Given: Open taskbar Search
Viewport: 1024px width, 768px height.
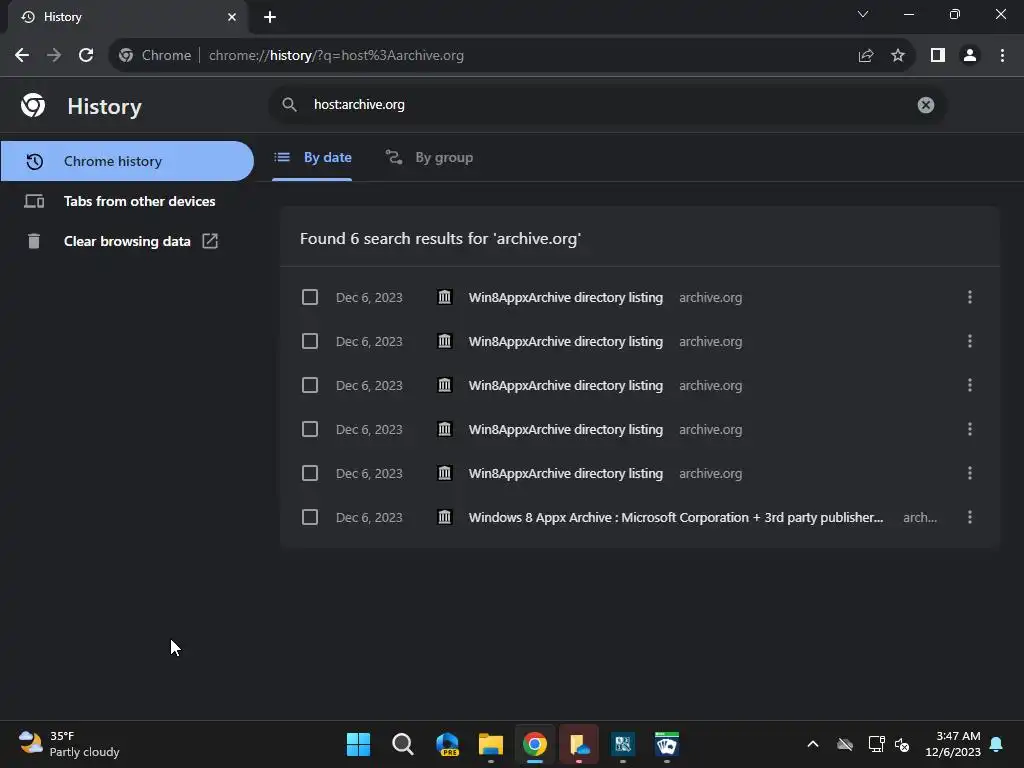Looking at the screenshot, I should click(x=402, y=744).
